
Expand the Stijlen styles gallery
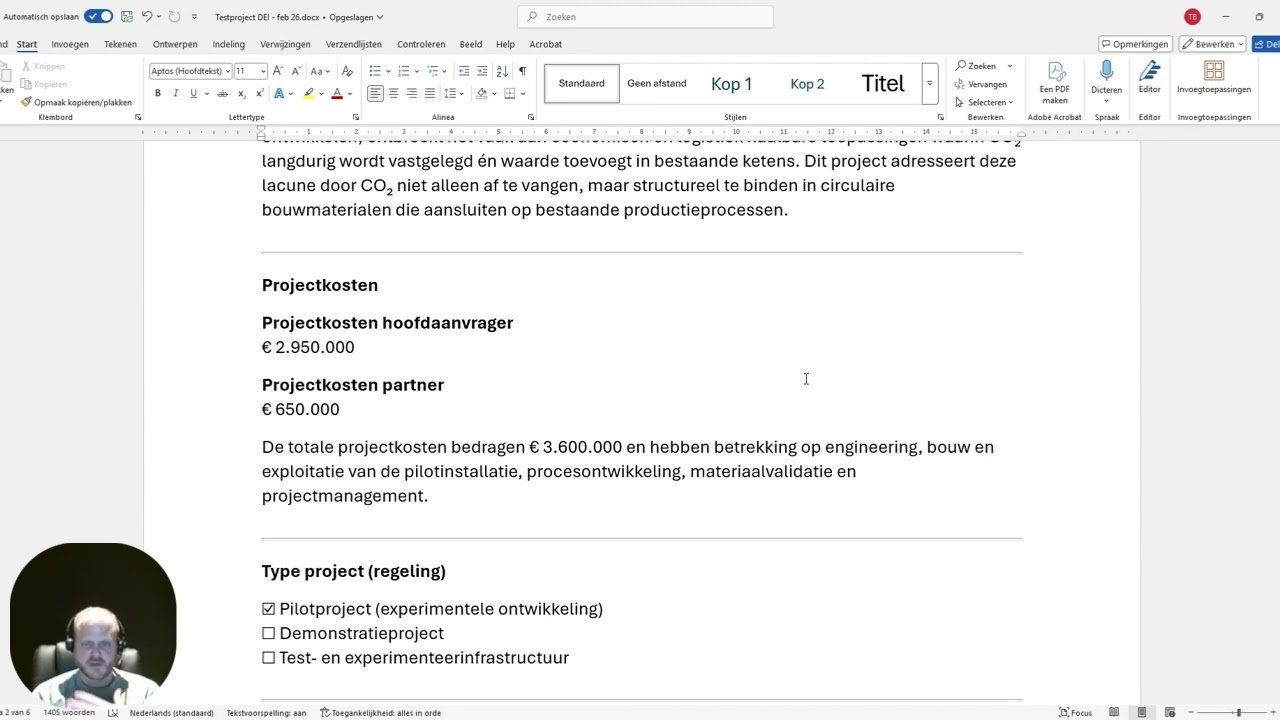pyautogui.click(x=929, y=83)
